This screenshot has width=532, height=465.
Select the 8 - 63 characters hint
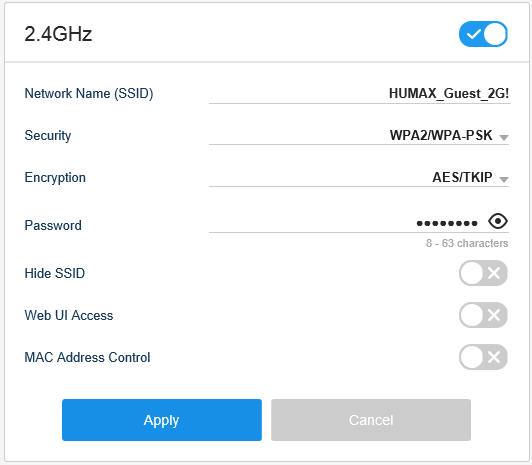tap(467, 243)
